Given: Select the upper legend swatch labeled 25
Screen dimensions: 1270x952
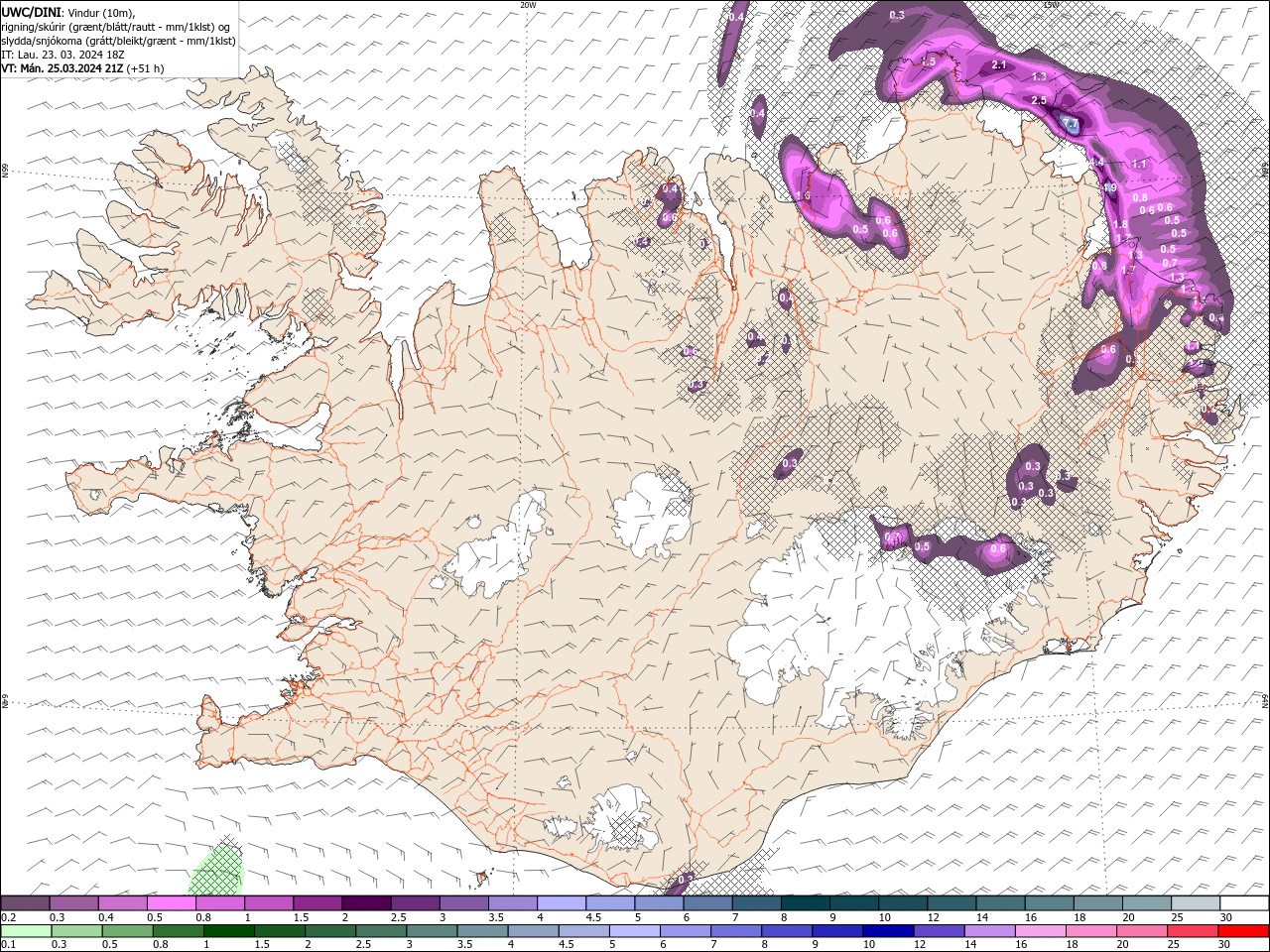Looking at the screenshot, I should (1196, 903).
